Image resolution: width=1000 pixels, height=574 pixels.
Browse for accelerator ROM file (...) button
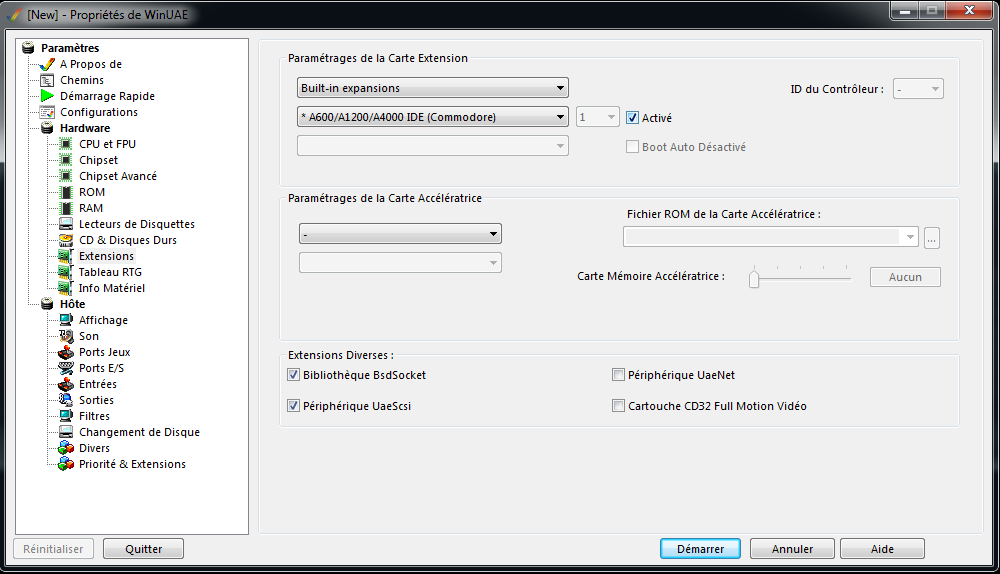click(932, 238)
